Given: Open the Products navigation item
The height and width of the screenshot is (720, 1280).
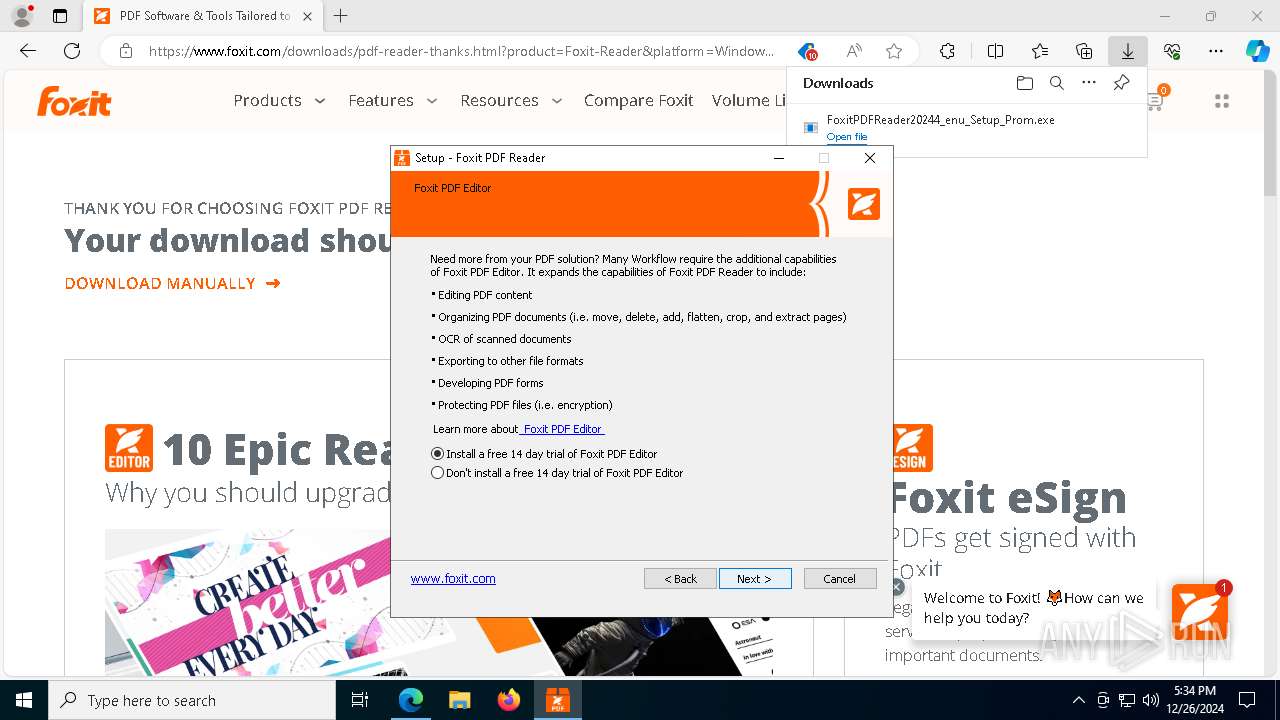Looking at the screenshot, I should 267,100.
